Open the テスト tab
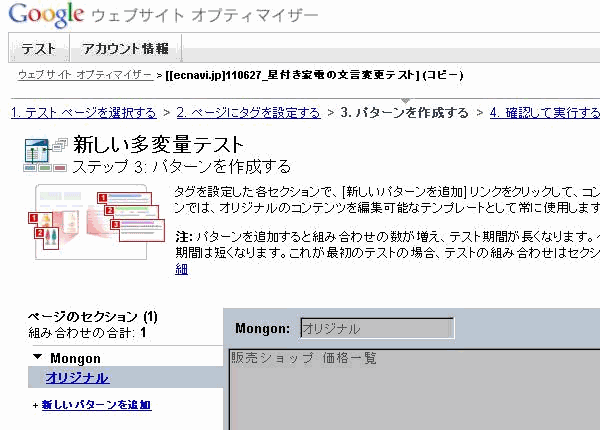The width and height of the screenshot is (600, 430). (x=39, y=49)
